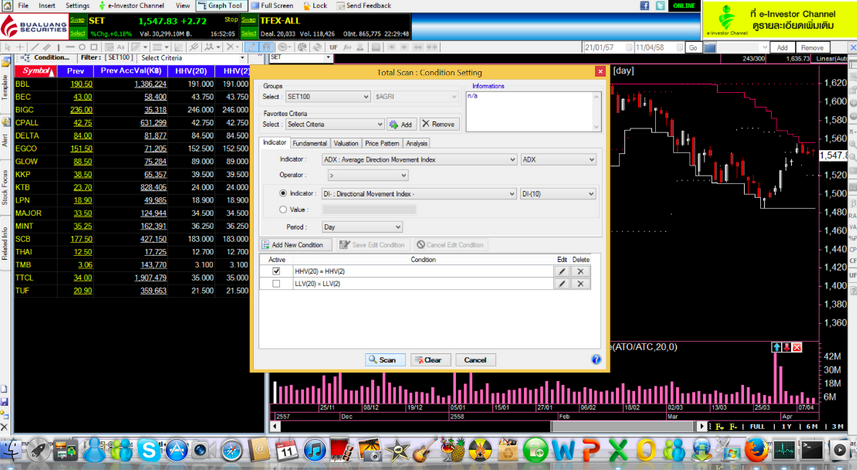Open iTunes from the dock
Image resolution: width=857 pixels, height=470 pixels.
click(x=314, y=450)
